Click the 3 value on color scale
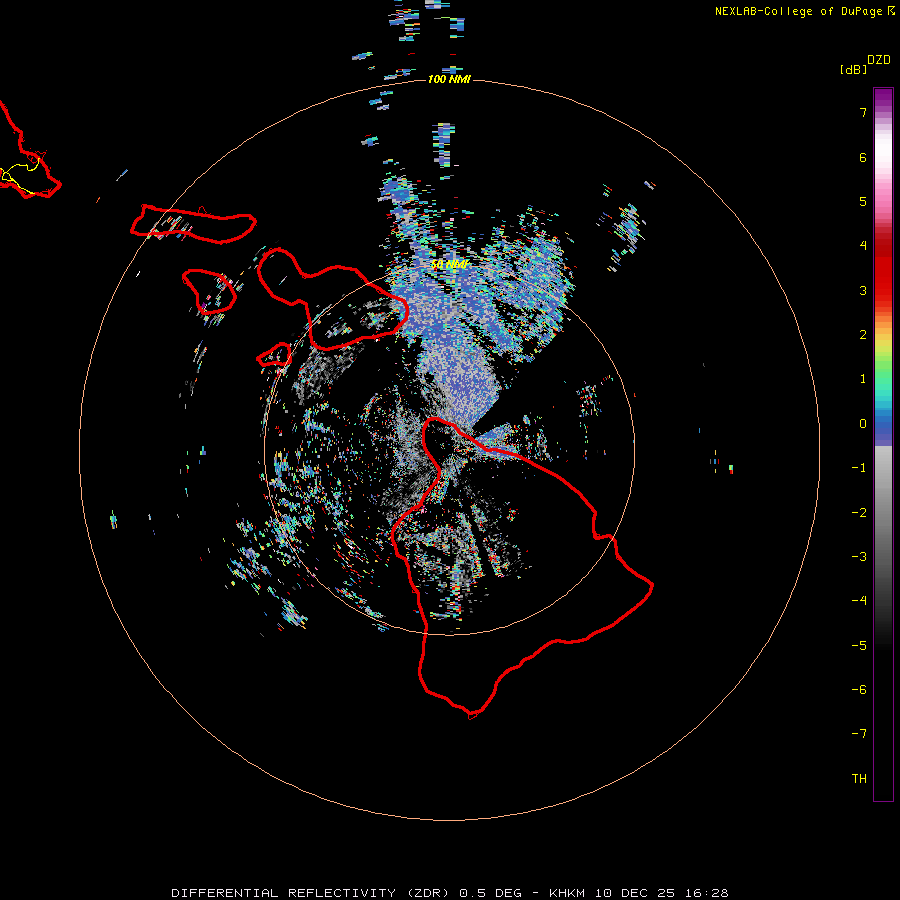Screen dimensions: 900x900 863,290
